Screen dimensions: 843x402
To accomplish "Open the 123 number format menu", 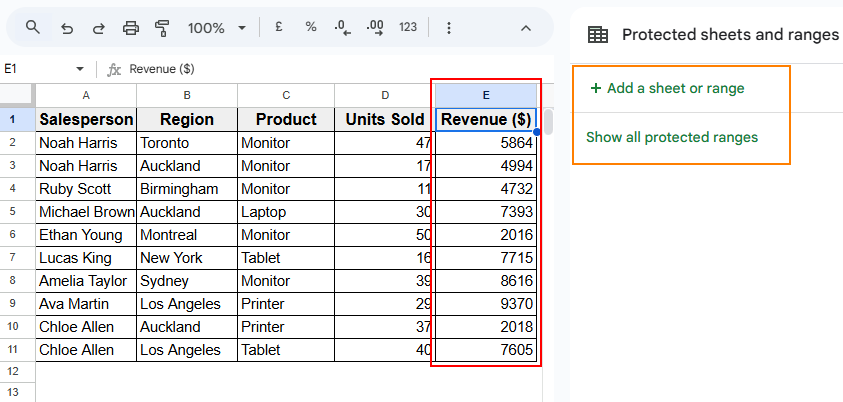I will 407,28.
